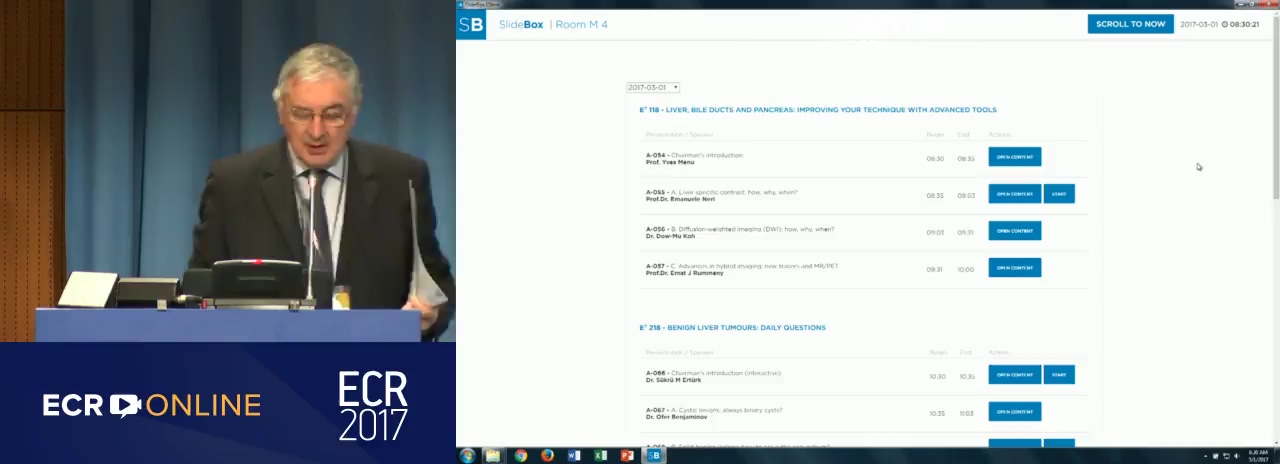Click the volume icon in system tray

click(1238, 456)
